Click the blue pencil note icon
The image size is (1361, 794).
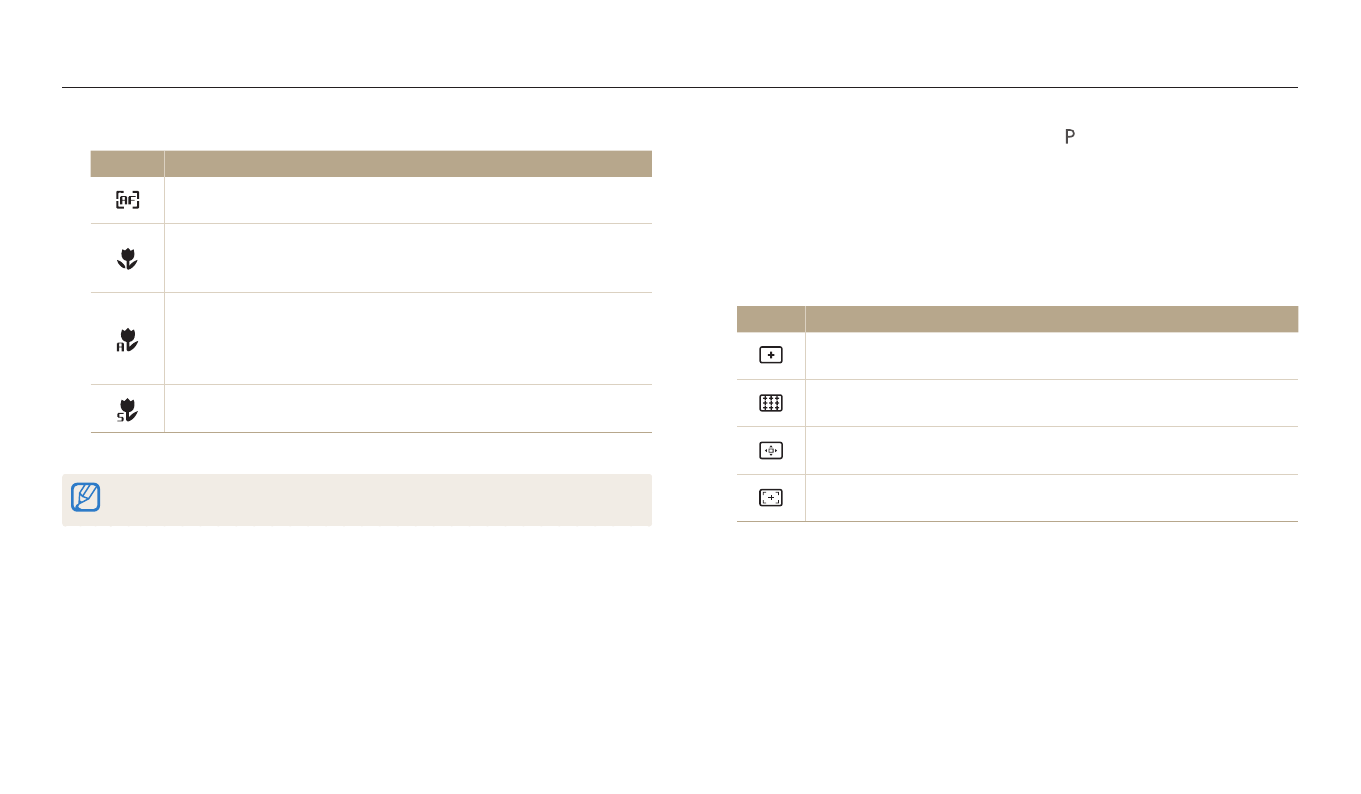(86, 497)
